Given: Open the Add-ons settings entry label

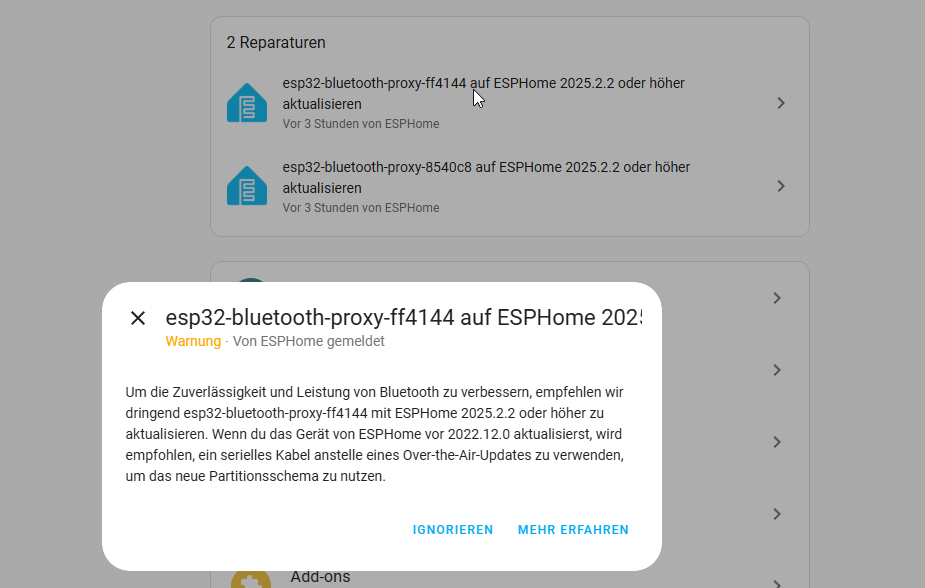Looking at the screenshot, I should (320, 577).
